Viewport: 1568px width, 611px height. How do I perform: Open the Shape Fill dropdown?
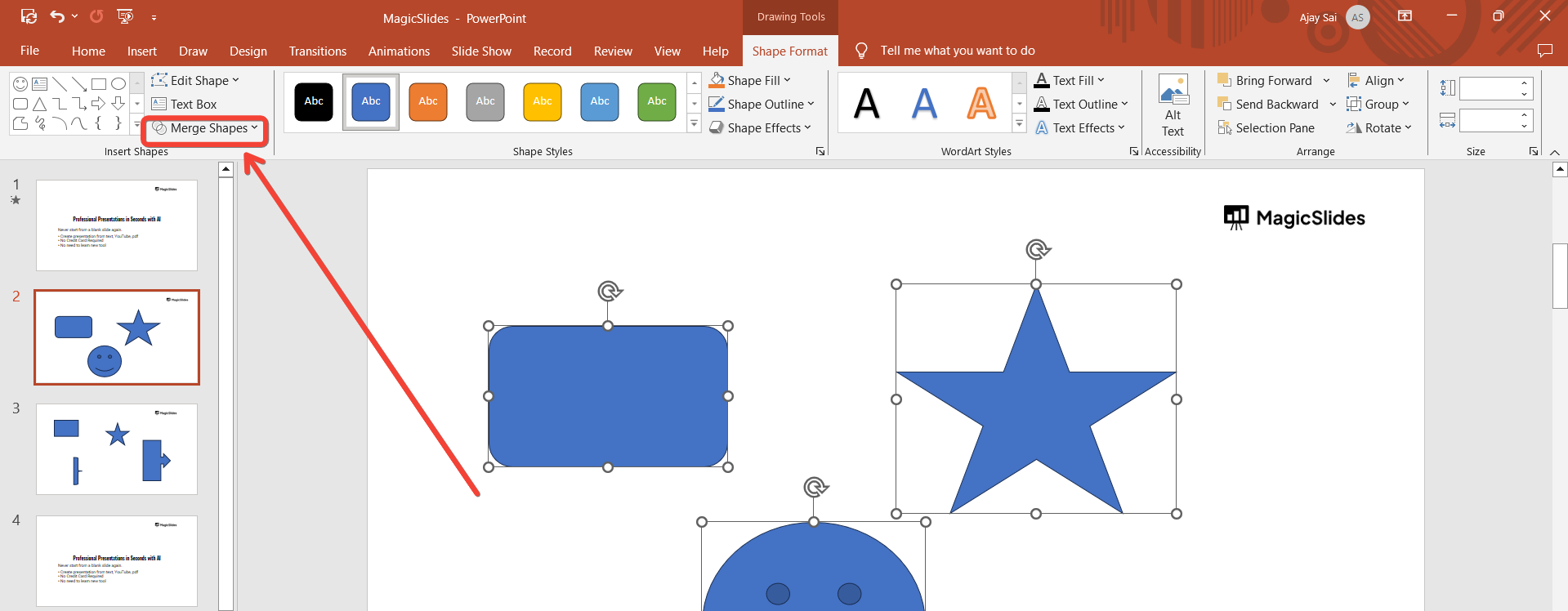pyautogui.click(x=750, y=81)
